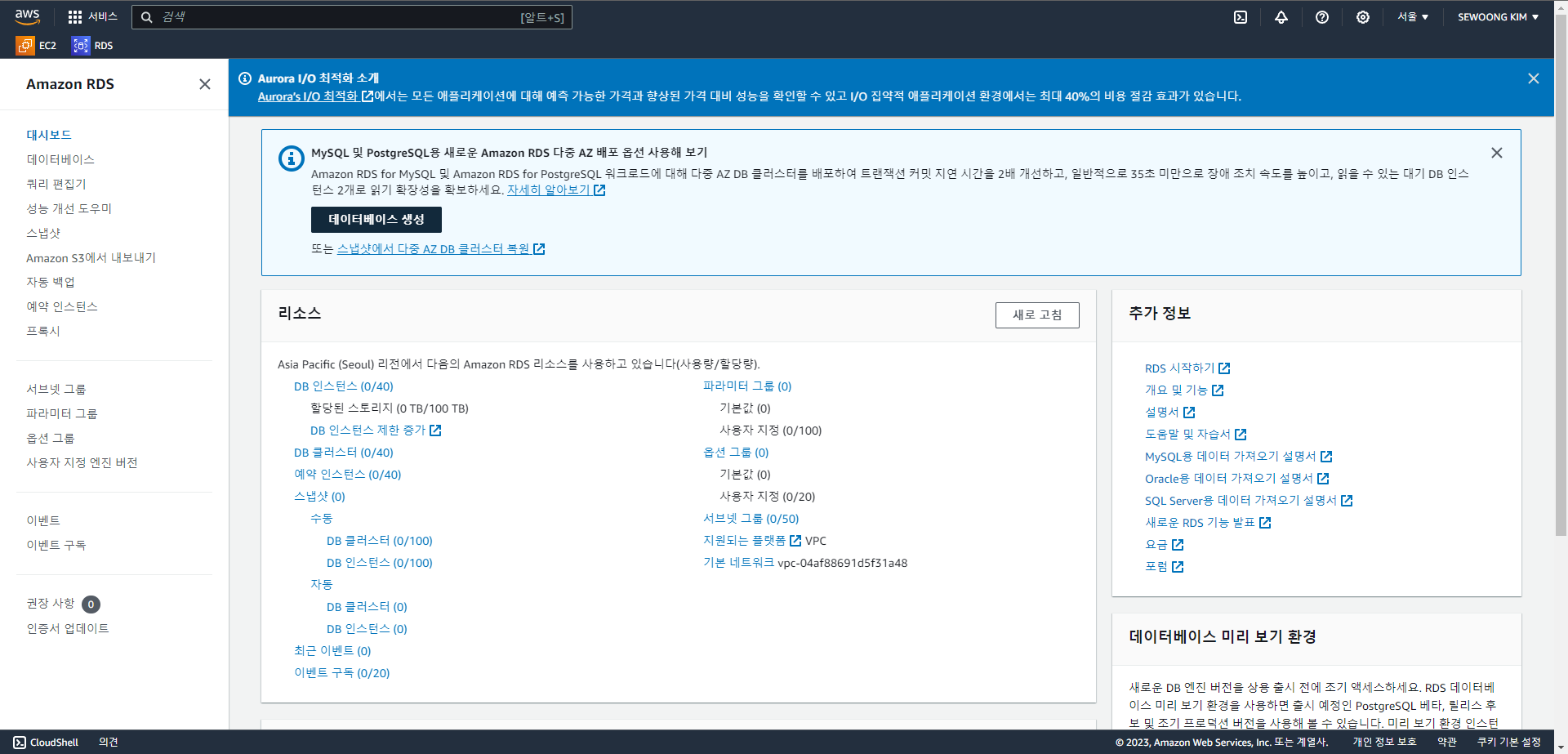
Task: Select 권장 사항 in the sidebar
Action: tap(51, 603)
